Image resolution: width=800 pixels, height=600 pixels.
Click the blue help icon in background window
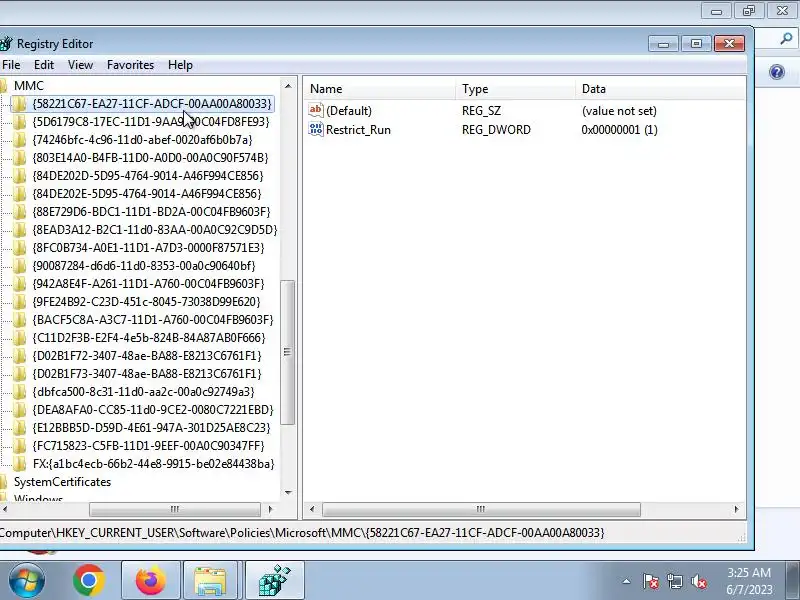pyautogui.click(x=777, y=72)
